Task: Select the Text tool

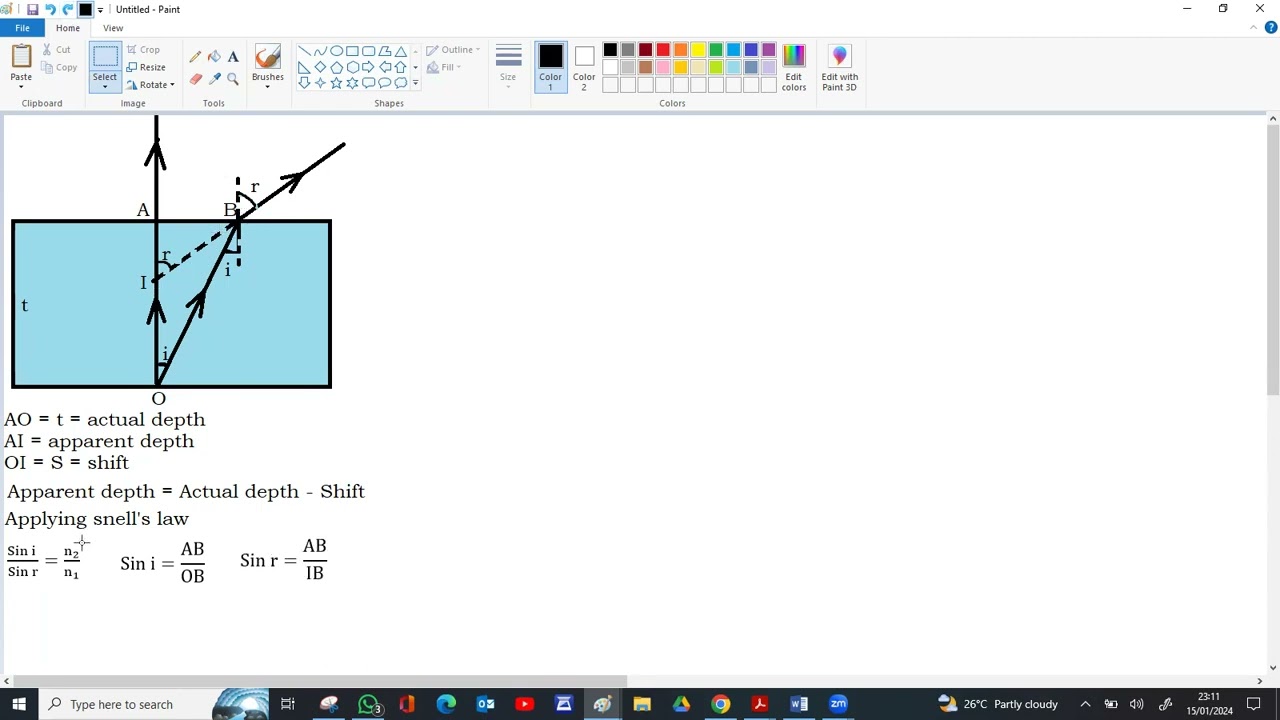Action: tap(233, 57)
